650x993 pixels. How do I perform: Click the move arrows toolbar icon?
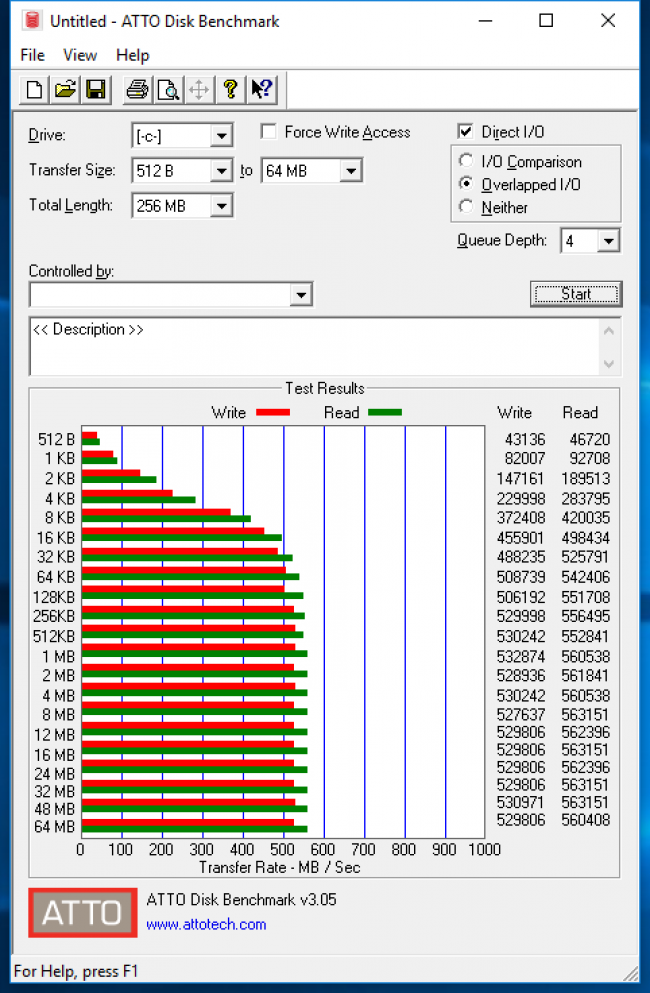[x=199, y=89]
